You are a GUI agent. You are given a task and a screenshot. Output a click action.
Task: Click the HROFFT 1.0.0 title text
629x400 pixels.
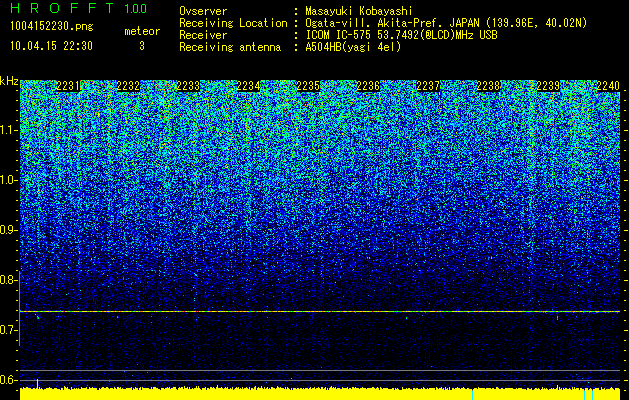[x=79, y=8]
